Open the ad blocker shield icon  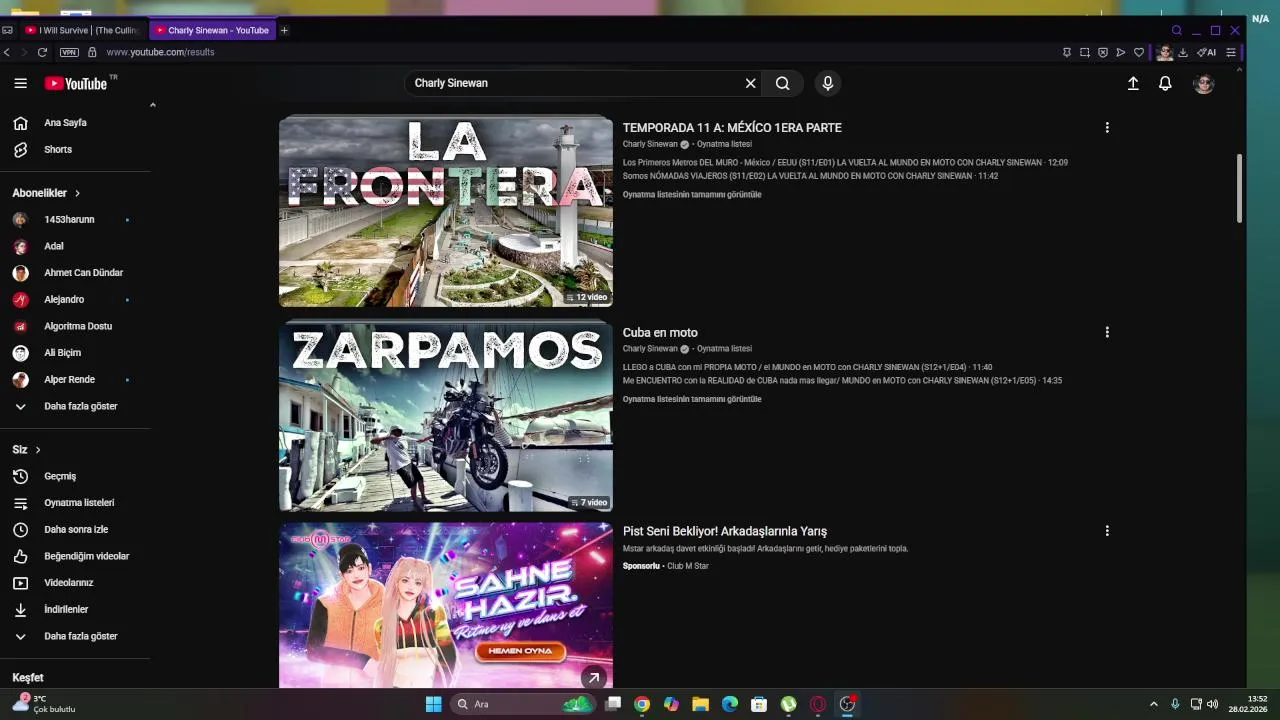(x=1103, y=52)
